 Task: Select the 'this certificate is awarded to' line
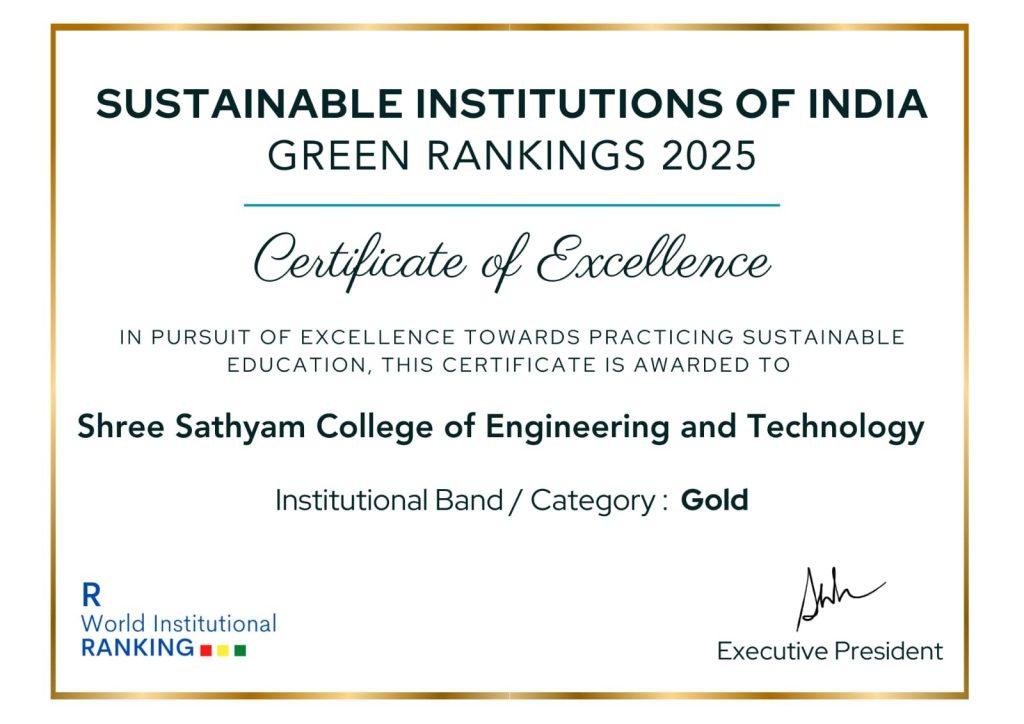[x=509, y=365]
